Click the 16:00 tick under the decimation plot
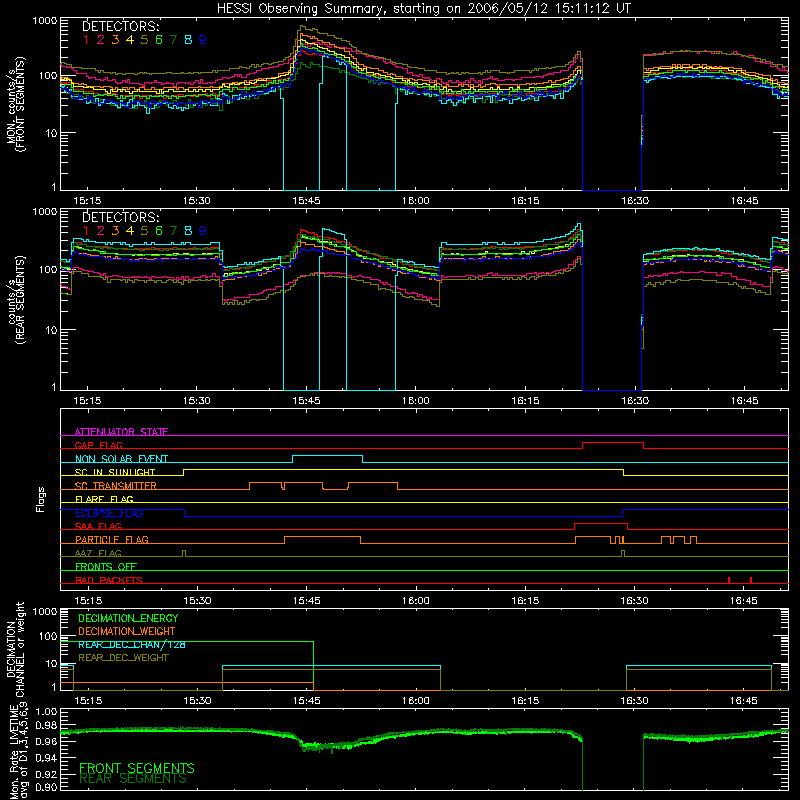Image resolution: width=800 pixels, height=800 pixels. point(416,701)
